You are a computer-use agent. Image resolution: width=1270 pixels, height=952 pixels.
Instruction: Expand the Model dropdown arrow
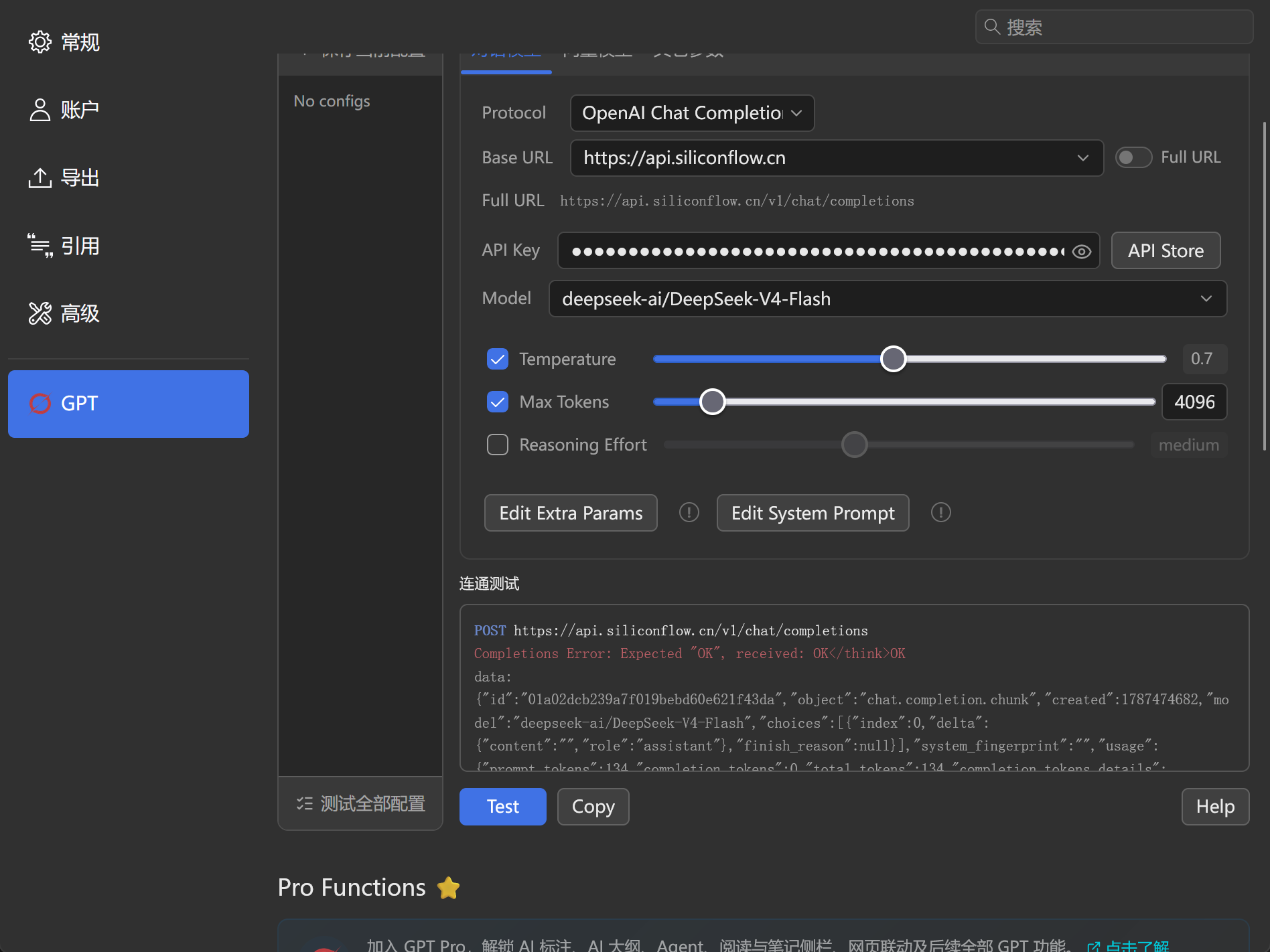tap(1206, 299)
